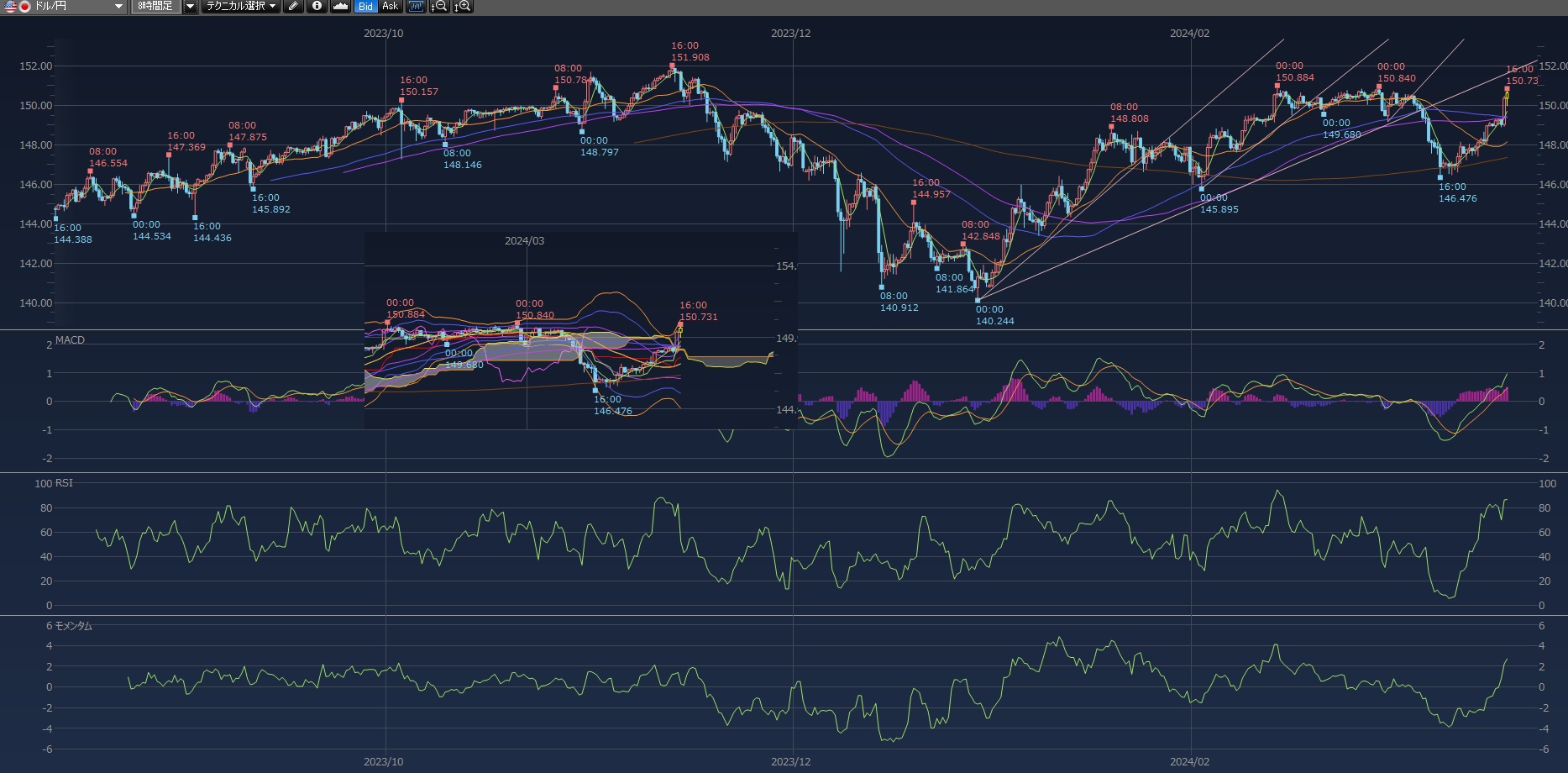Open the chart information icon

(x=317, y=7)
